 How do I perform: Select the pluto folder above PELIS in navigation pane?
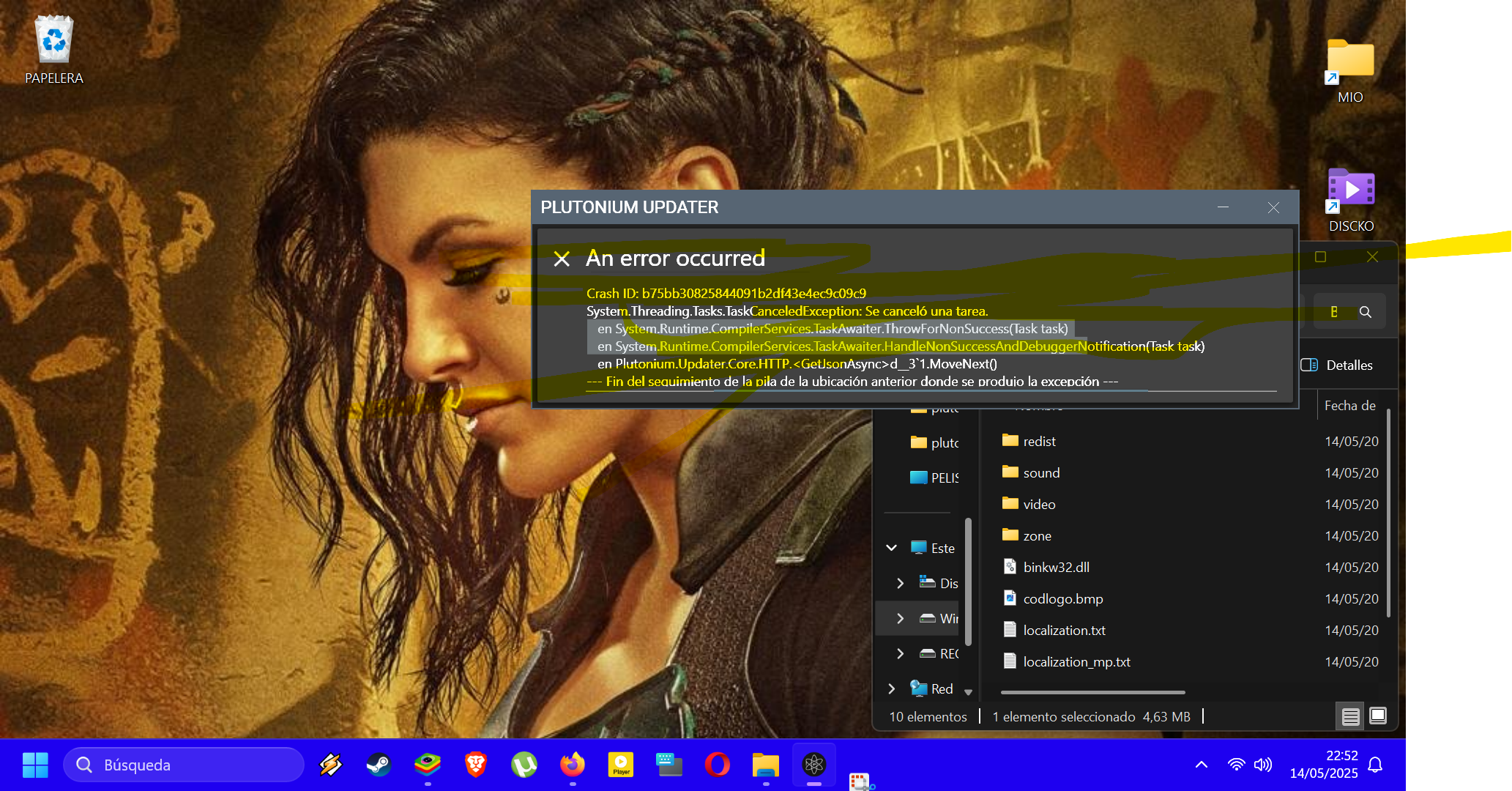(934, 442)
